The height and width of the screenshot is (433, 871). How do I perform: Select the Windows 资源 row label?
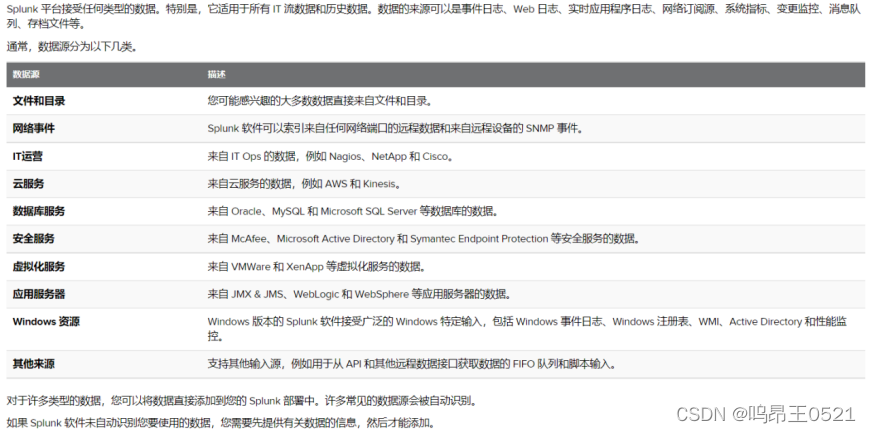click(x=46, y=321)
